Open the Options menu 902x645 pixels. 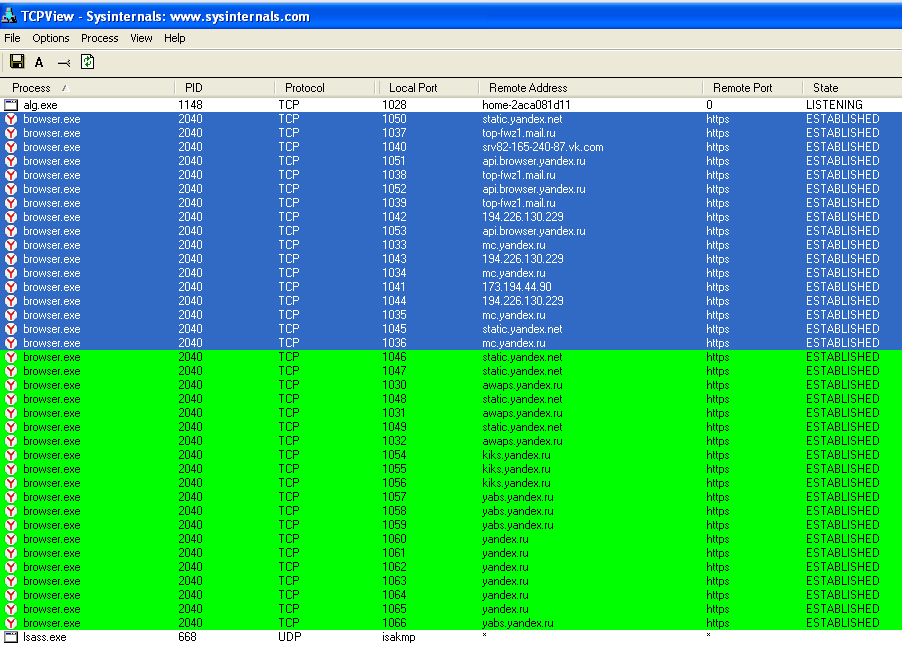coord(51,38)
